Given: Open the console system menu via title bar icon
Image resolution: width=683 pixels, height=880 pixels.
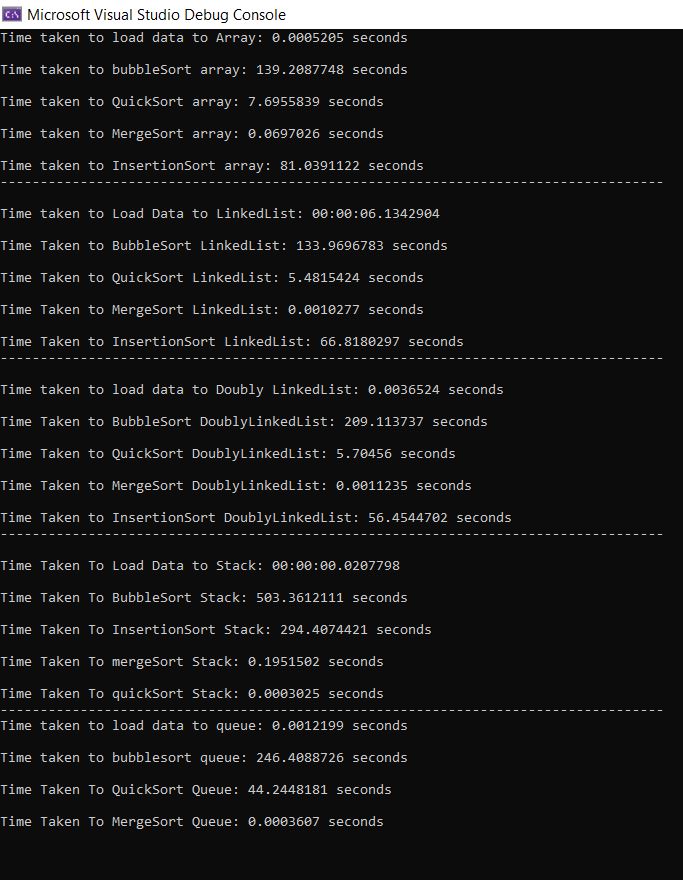Looking at the screenshot, I should tap(10, 14).
